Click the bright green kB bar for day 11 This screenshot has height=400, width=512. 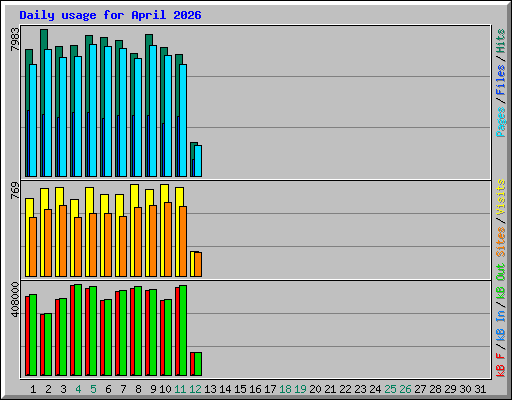click(183, 330)
